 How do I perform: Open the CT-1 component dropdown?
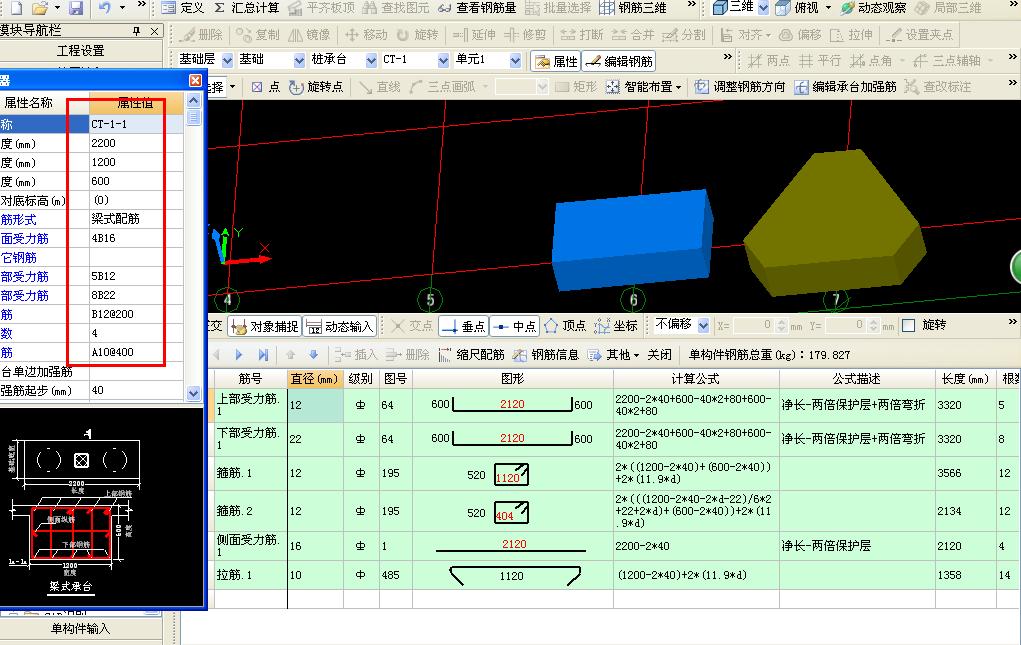pyautogui.click(x=443, y=60)
